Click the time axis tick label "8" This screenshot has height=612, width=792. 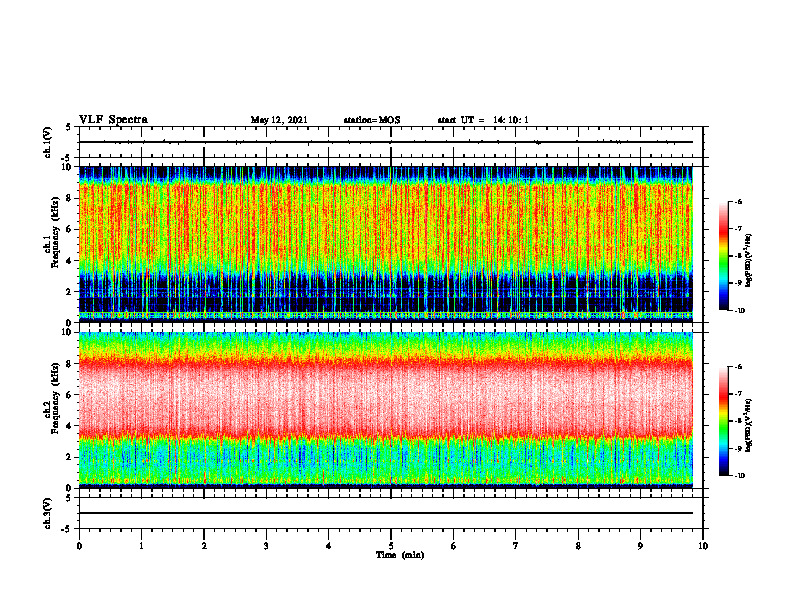578,546
